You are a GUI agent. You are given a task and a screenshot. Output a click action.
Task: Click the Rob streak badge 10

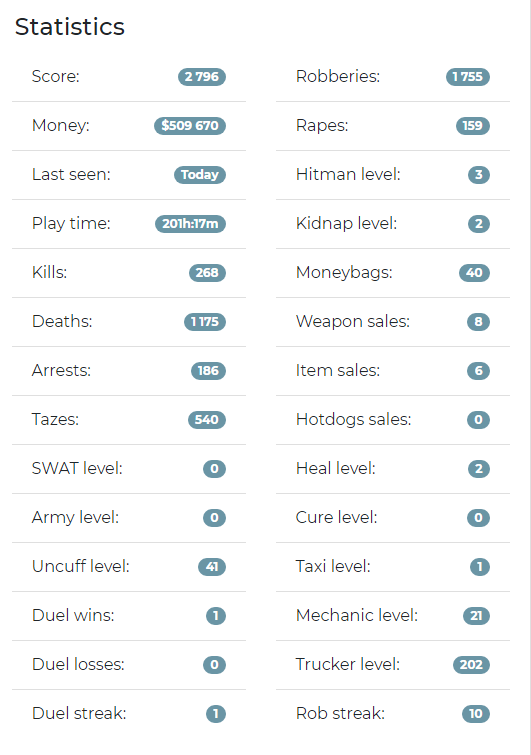(476, 714)
